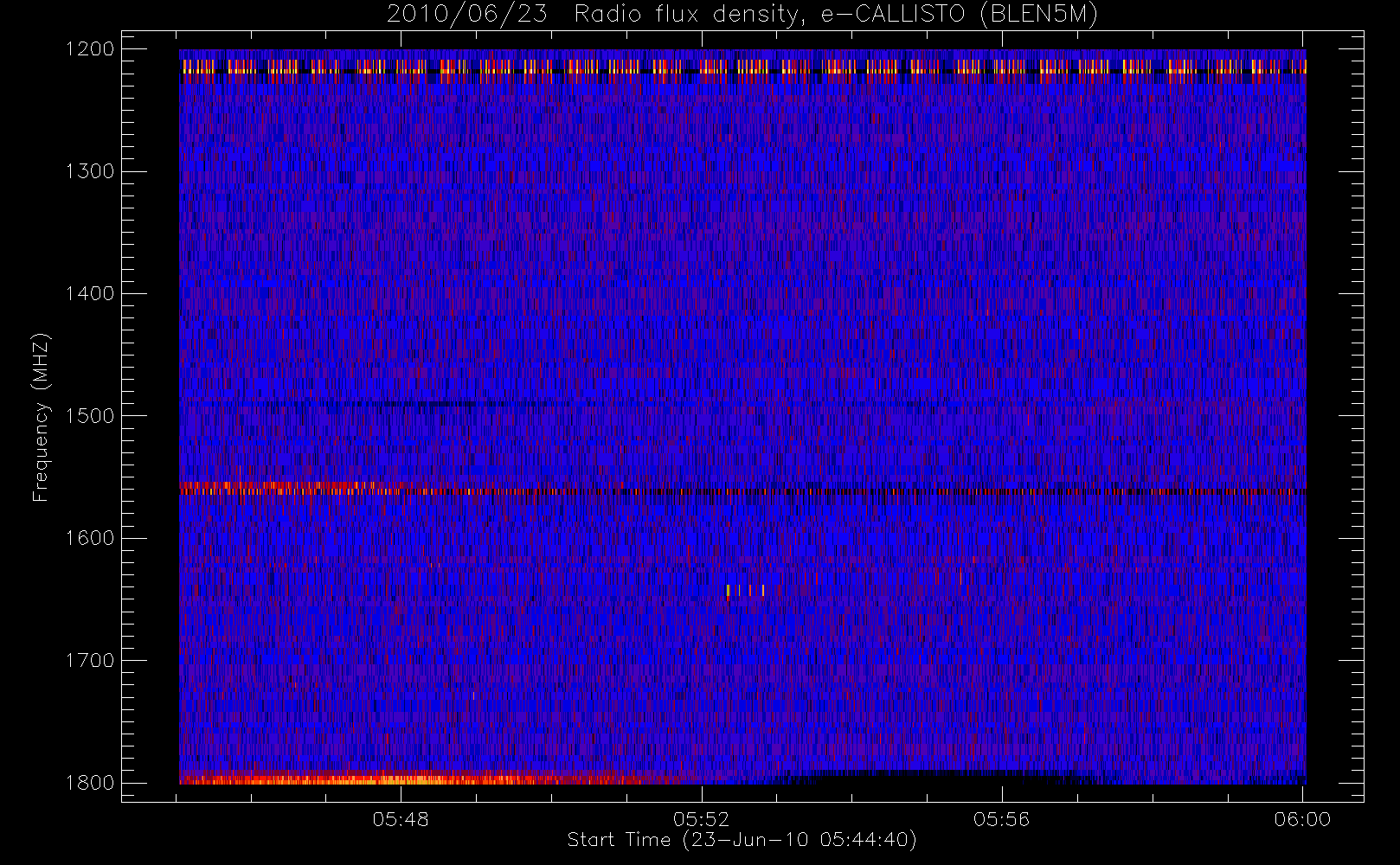Click the 1500 frequency tick label
This screenshot has width=1400, height=865.
(x=90, y=416)
